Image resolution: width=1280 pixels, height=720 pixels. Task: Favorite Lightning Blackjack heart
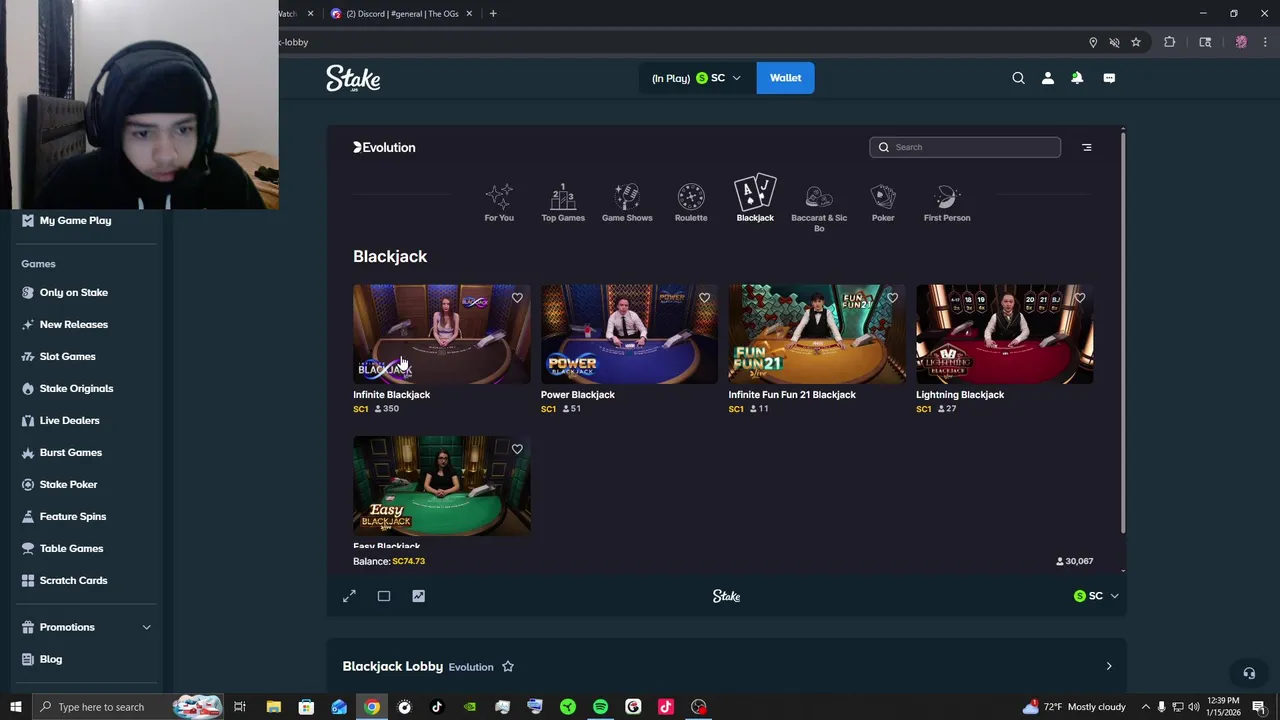pyautogui.click(x=1080, y=298)
